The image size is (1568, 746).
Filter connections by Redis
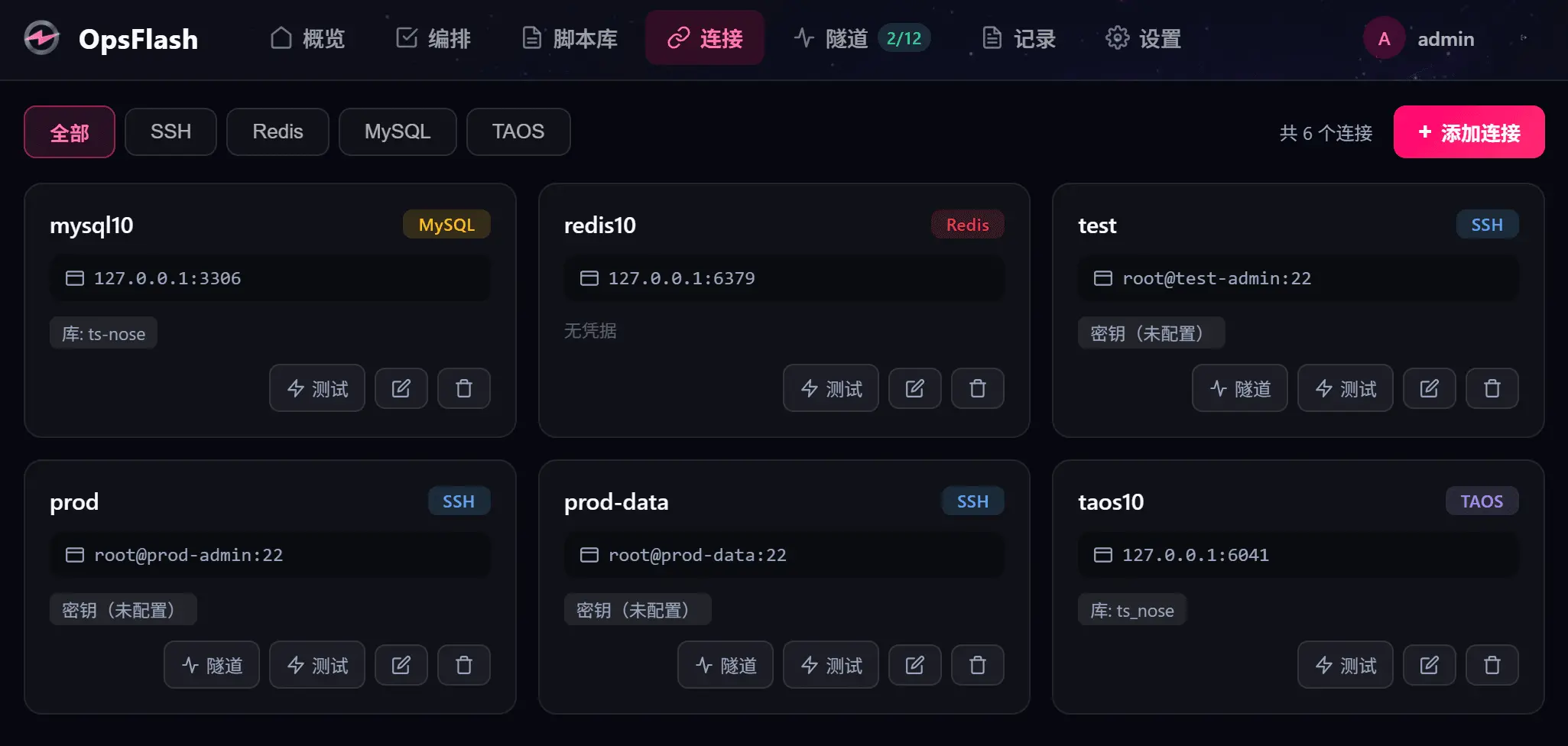[x=278, y=131]
